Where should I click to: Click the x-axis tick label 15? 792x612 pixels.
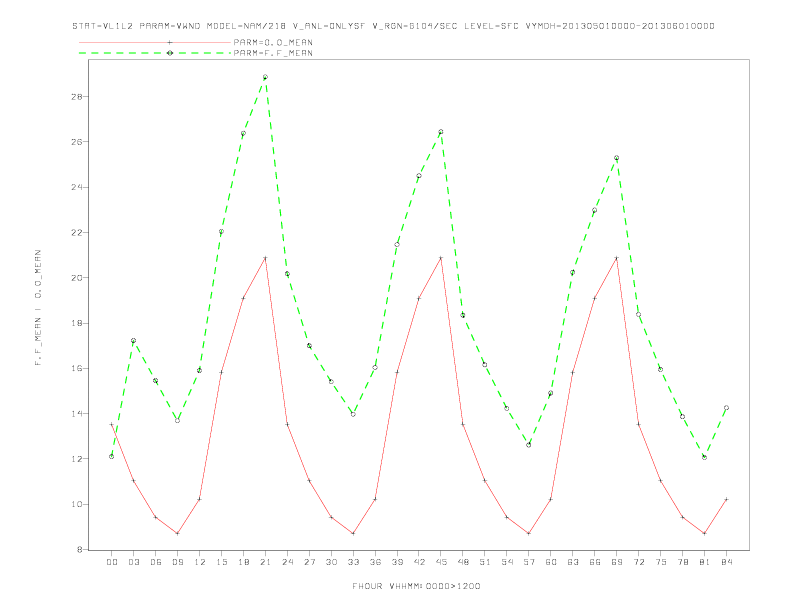click(221, 562)
